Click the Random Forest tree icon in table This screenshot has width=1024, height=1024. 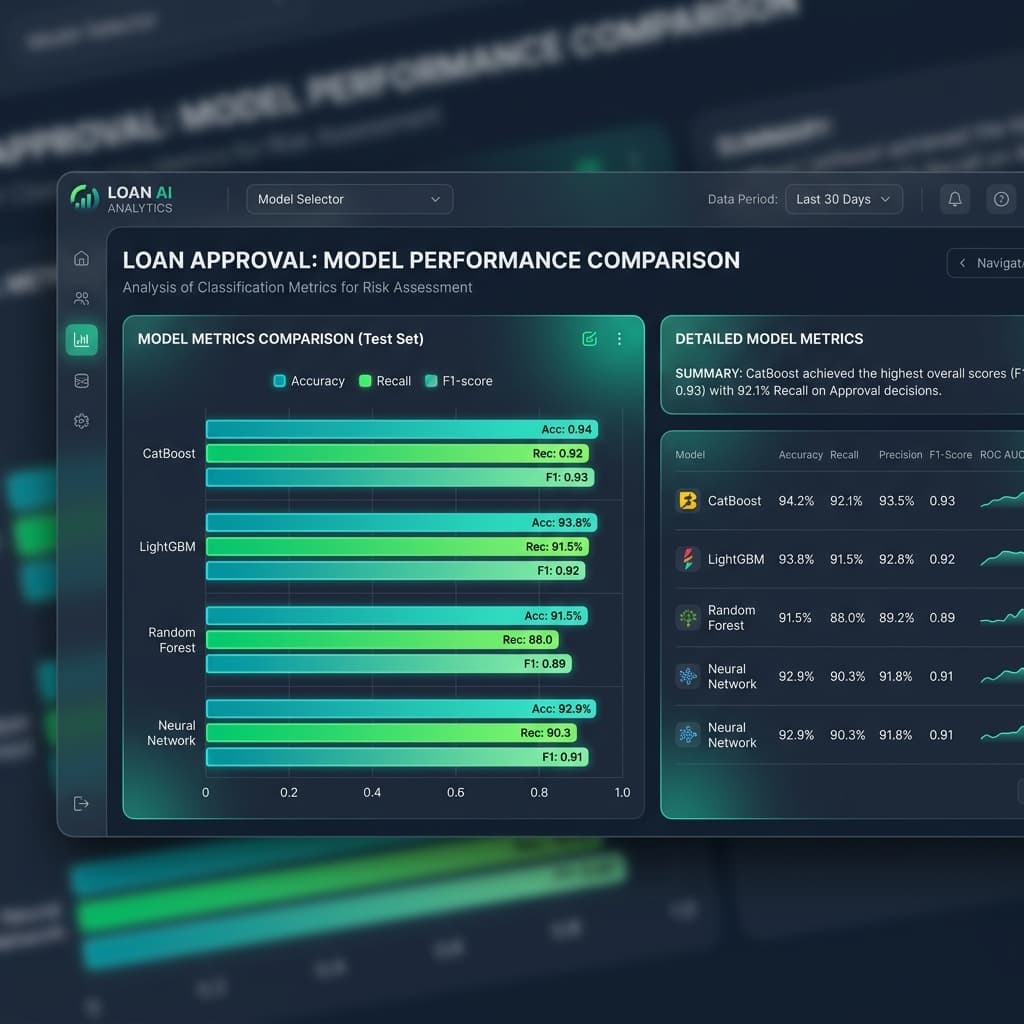[688, 617]
